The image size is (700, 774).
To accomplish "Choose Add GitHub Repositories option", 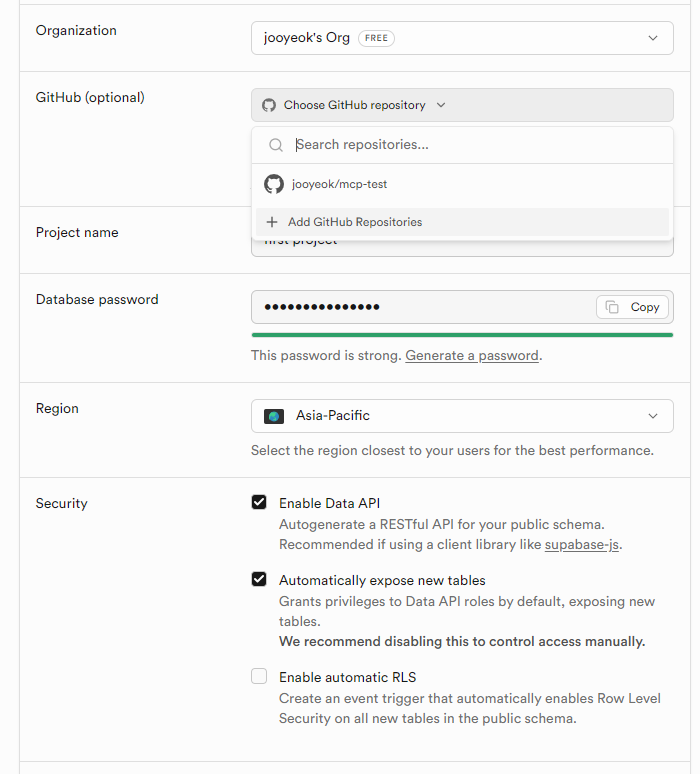I will (x=462, y=222).
